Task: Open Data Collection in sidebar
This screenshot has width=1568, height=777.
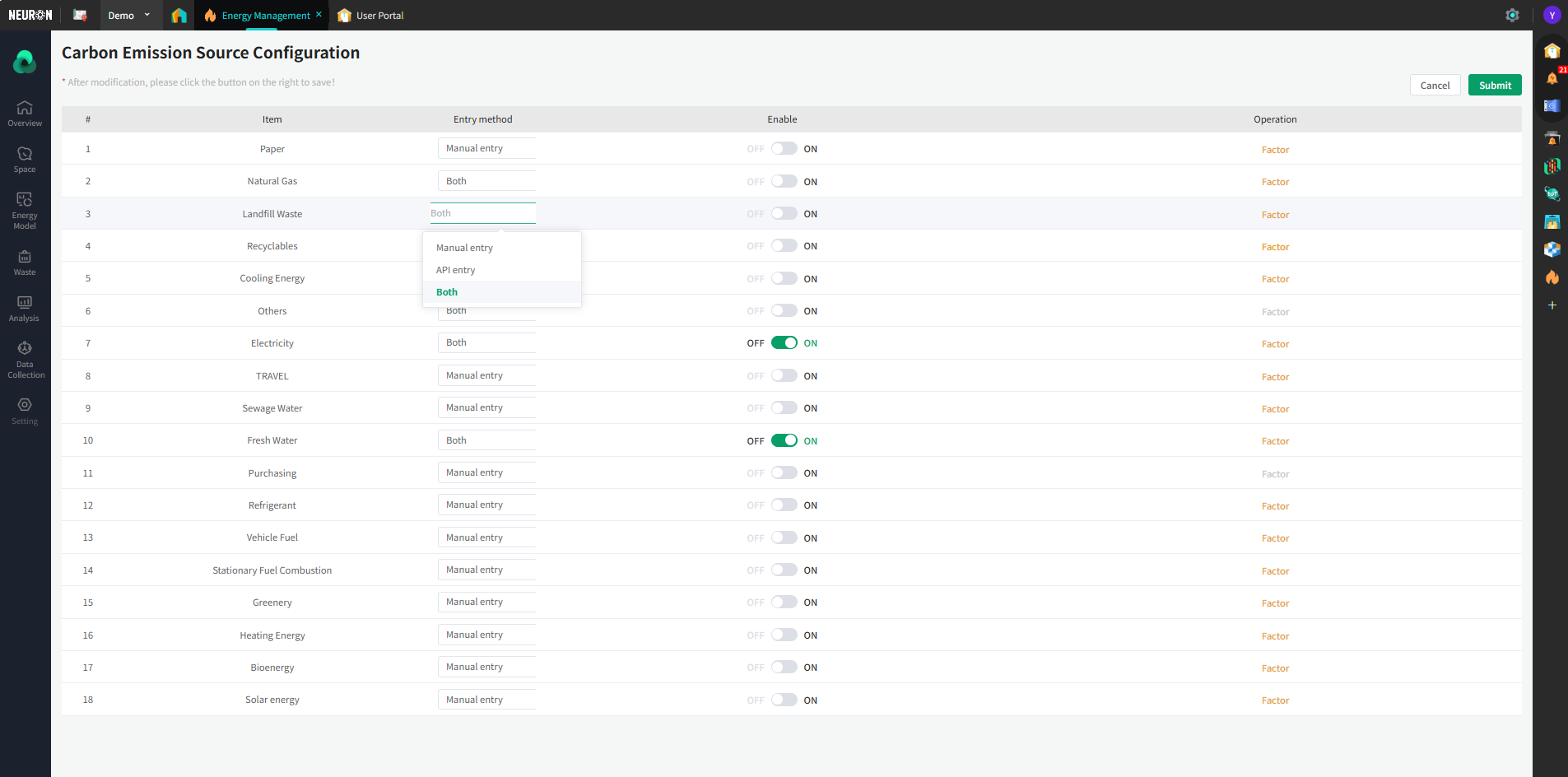Action: pyautogui.click(x=25, y=360)
